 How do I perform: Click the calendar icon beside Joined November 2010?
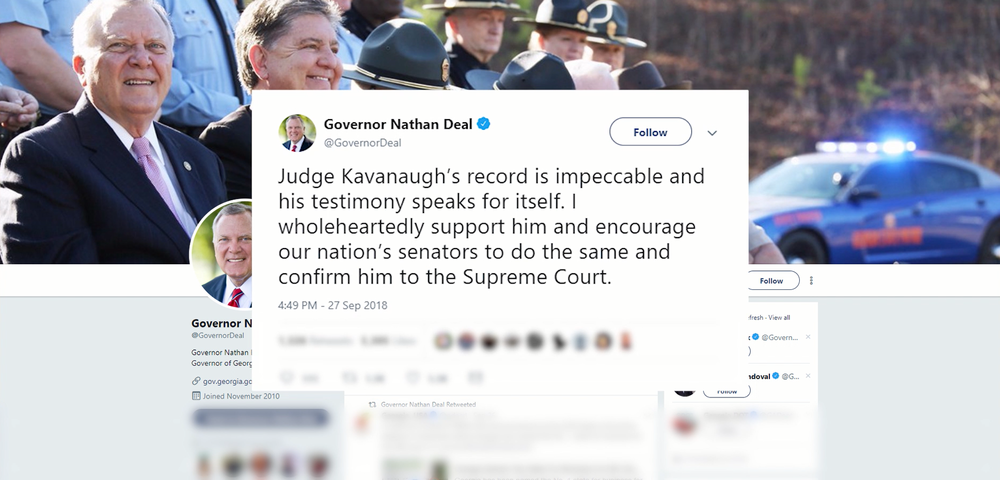(196, 396)
